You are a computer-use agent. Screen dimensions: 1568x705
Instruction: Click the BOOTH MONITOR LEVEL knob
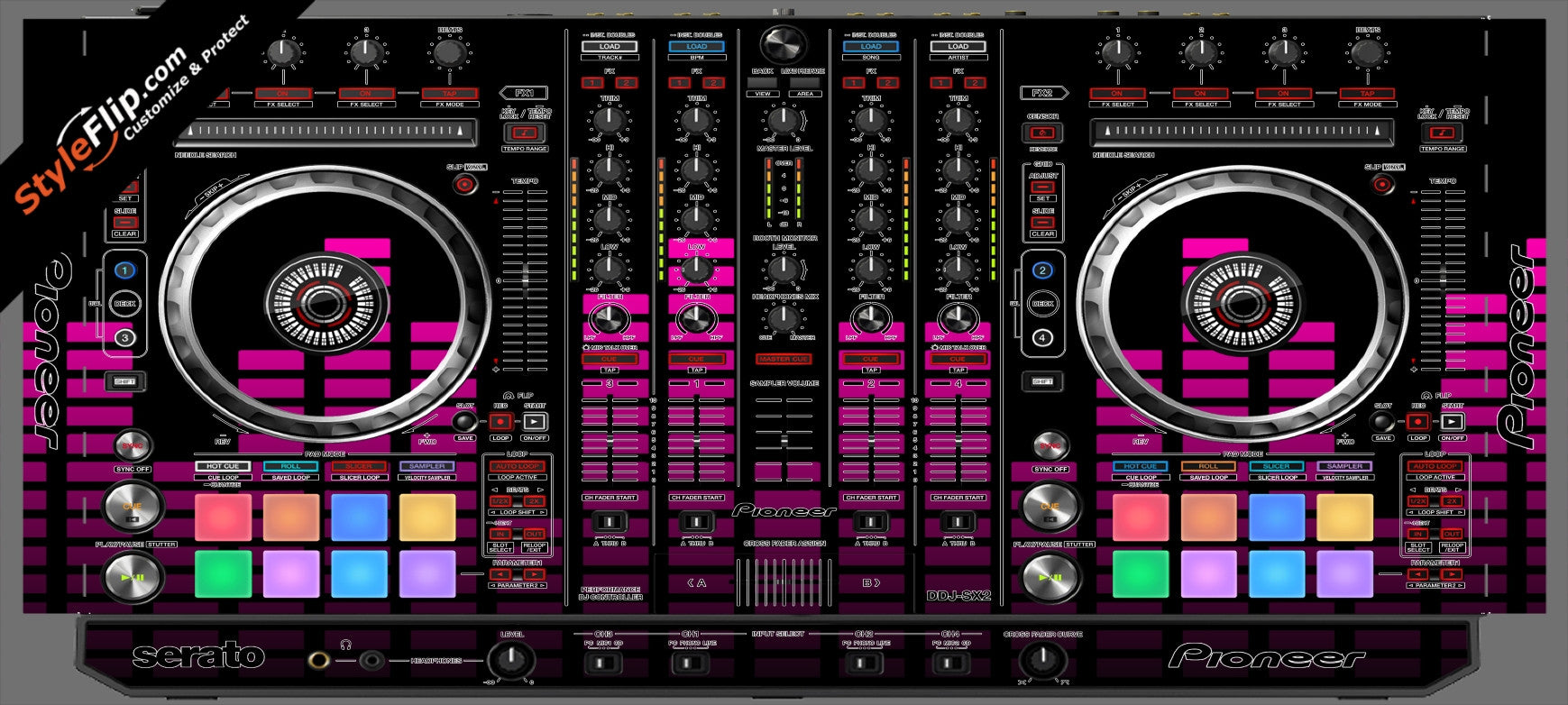pyautogui.click(x=784, y=268)
